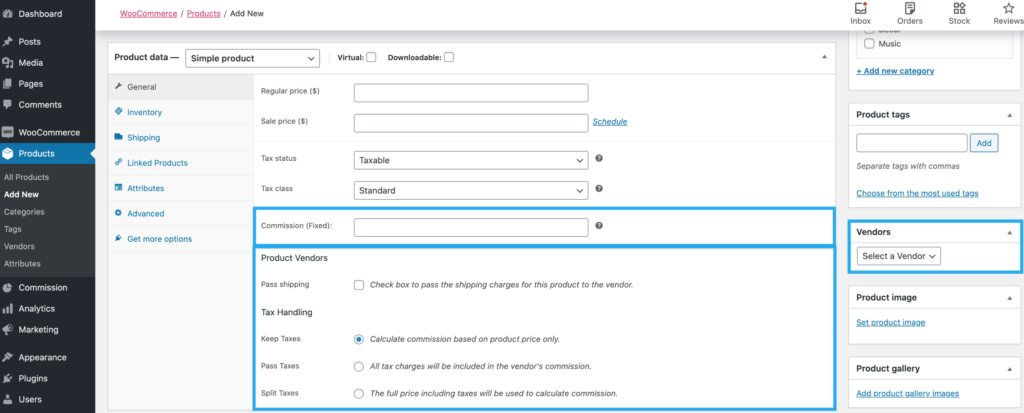Focus the Regular price input field

point(471,93)
